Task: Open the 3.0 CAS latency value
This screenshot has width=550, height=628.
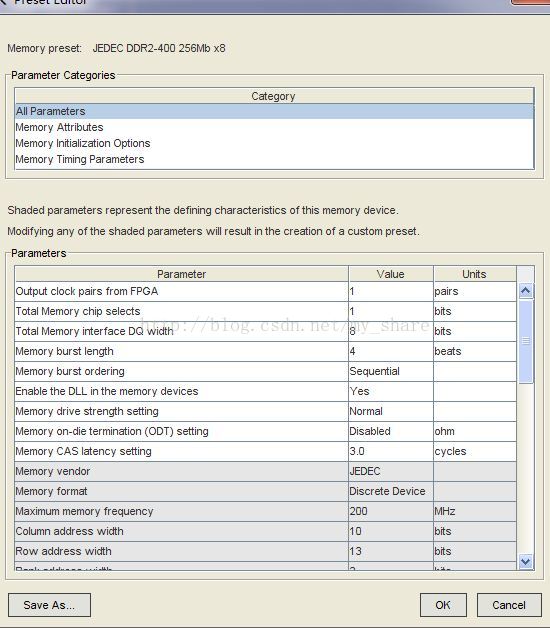Action: (391, 452)
